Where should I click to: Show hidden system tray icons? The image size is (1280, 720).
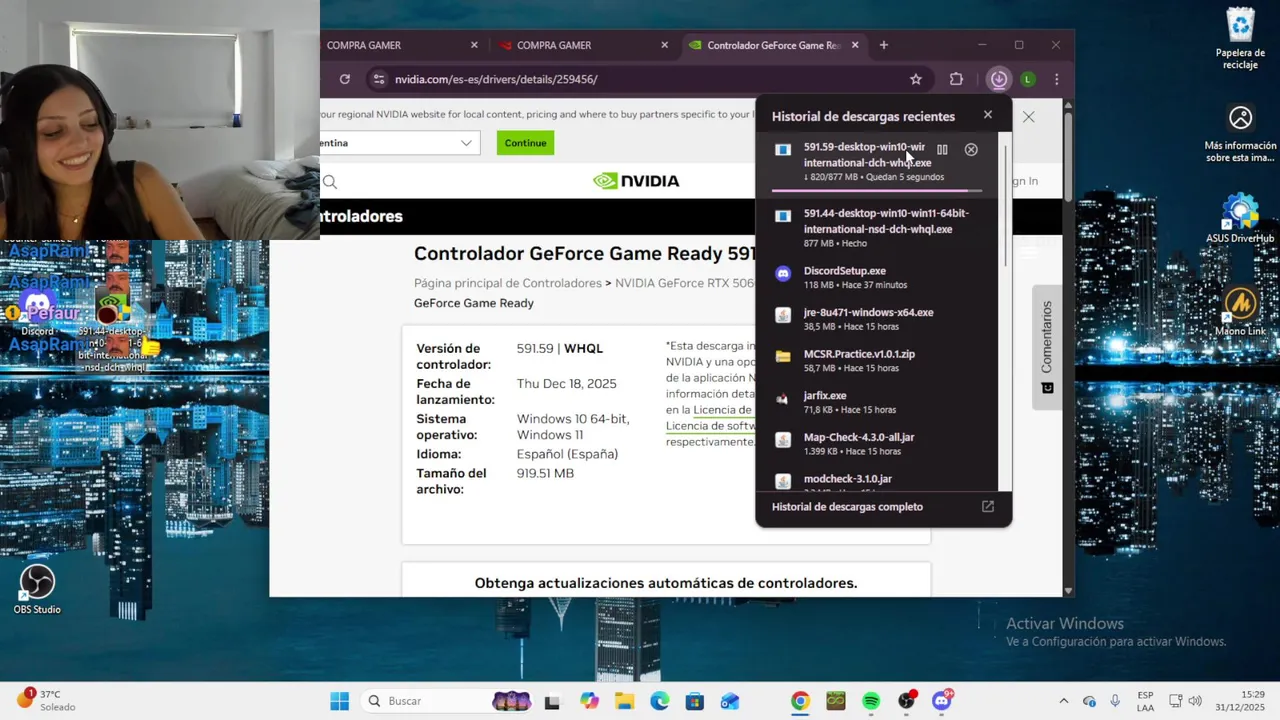tap(1063, 701)
